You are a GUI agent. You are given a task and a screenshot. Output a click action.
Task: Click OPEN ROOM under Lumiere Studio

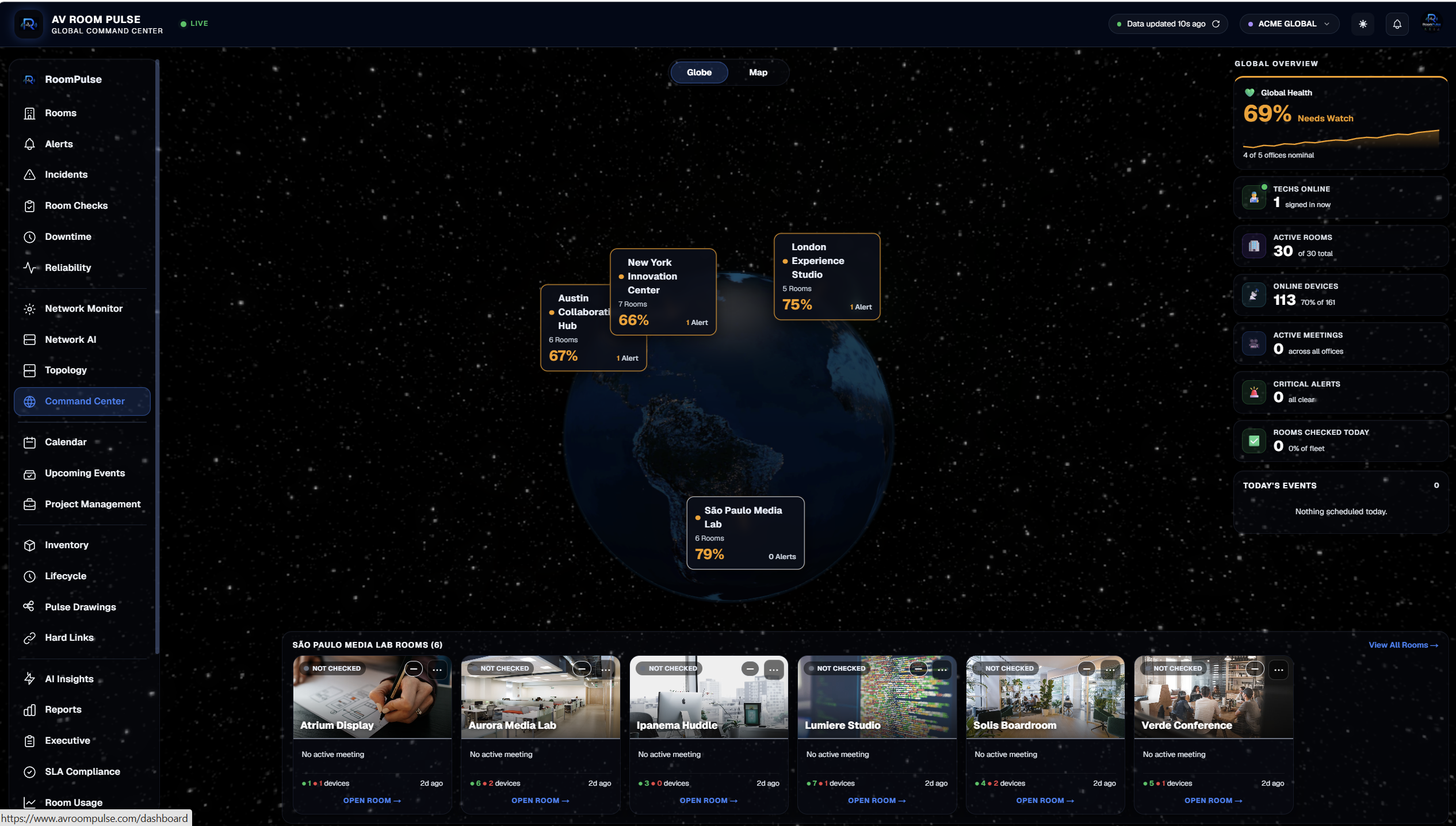(877, 801)
